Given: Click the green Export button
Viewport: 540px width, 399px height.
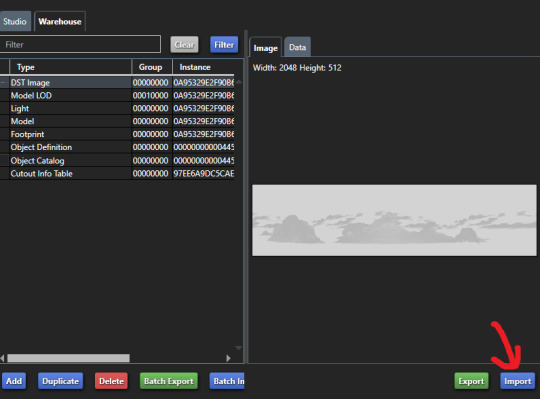Looking at the screenshot, I should pyautogui.click(x=471, y=381).
